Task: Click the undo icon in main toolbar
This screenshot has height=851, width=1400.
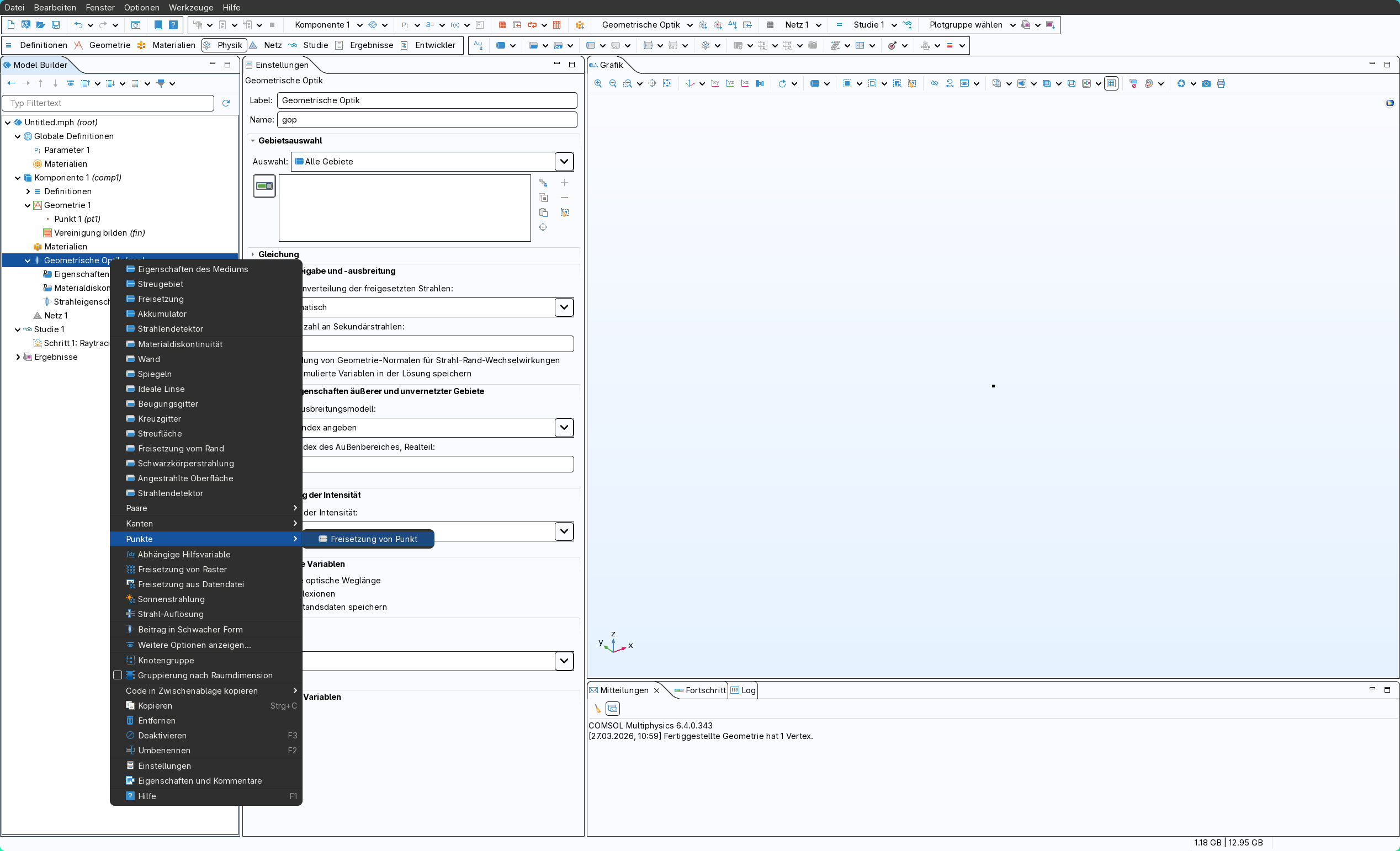Action: [78, 25]
